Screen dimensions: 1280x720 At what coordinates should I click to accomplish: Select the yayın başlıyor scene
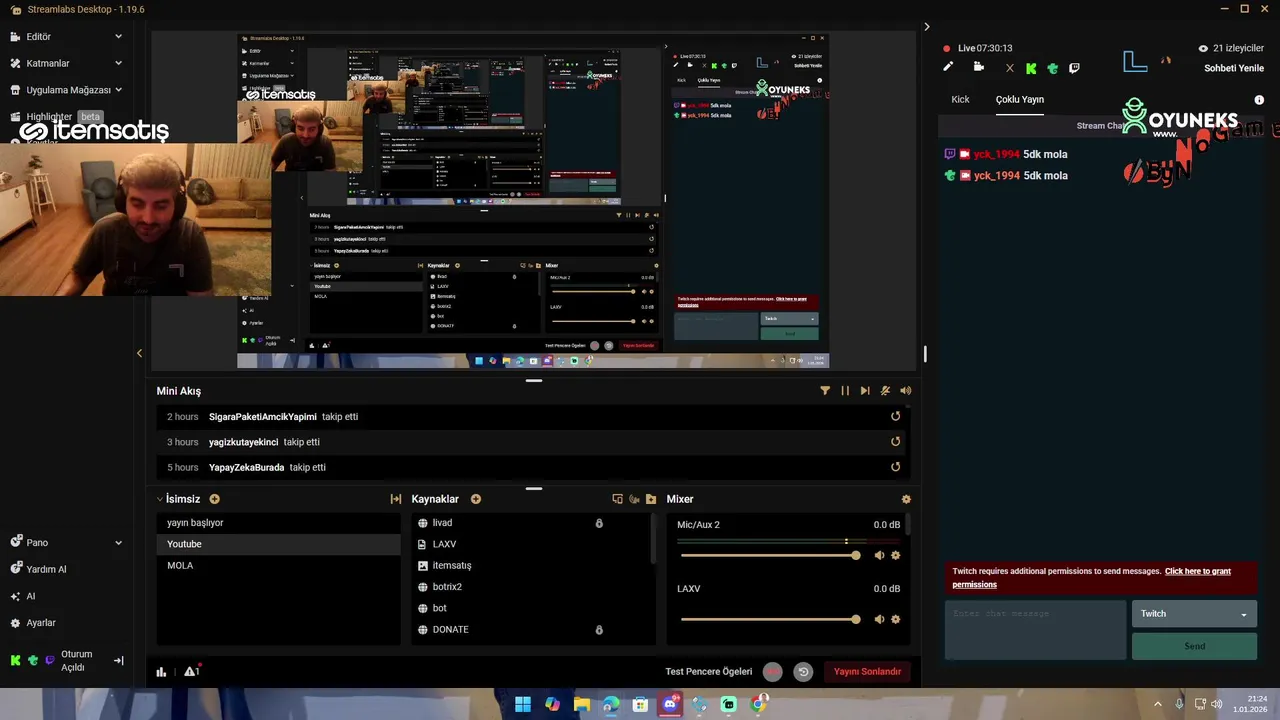279,523
